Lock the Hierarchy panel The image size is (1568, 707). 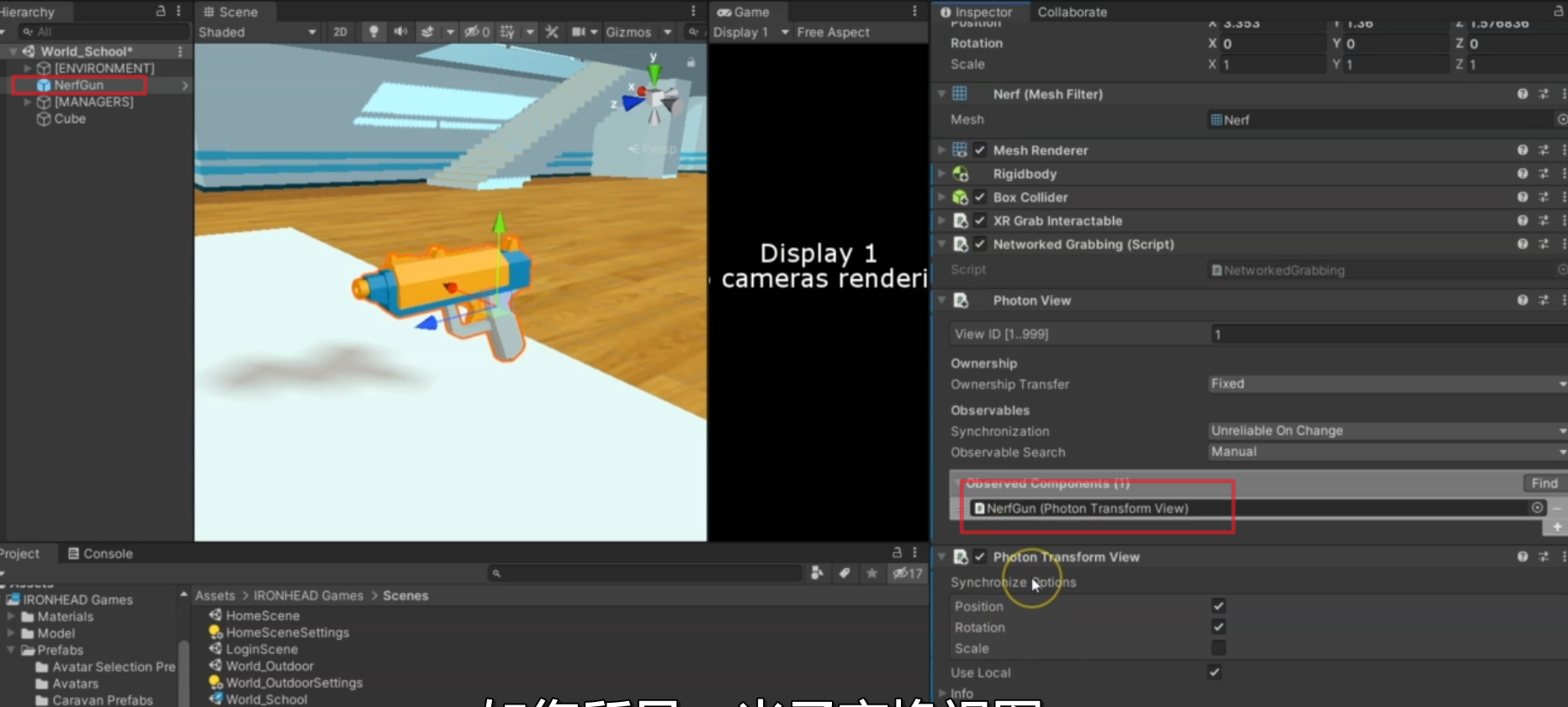[x=161, y=11]
